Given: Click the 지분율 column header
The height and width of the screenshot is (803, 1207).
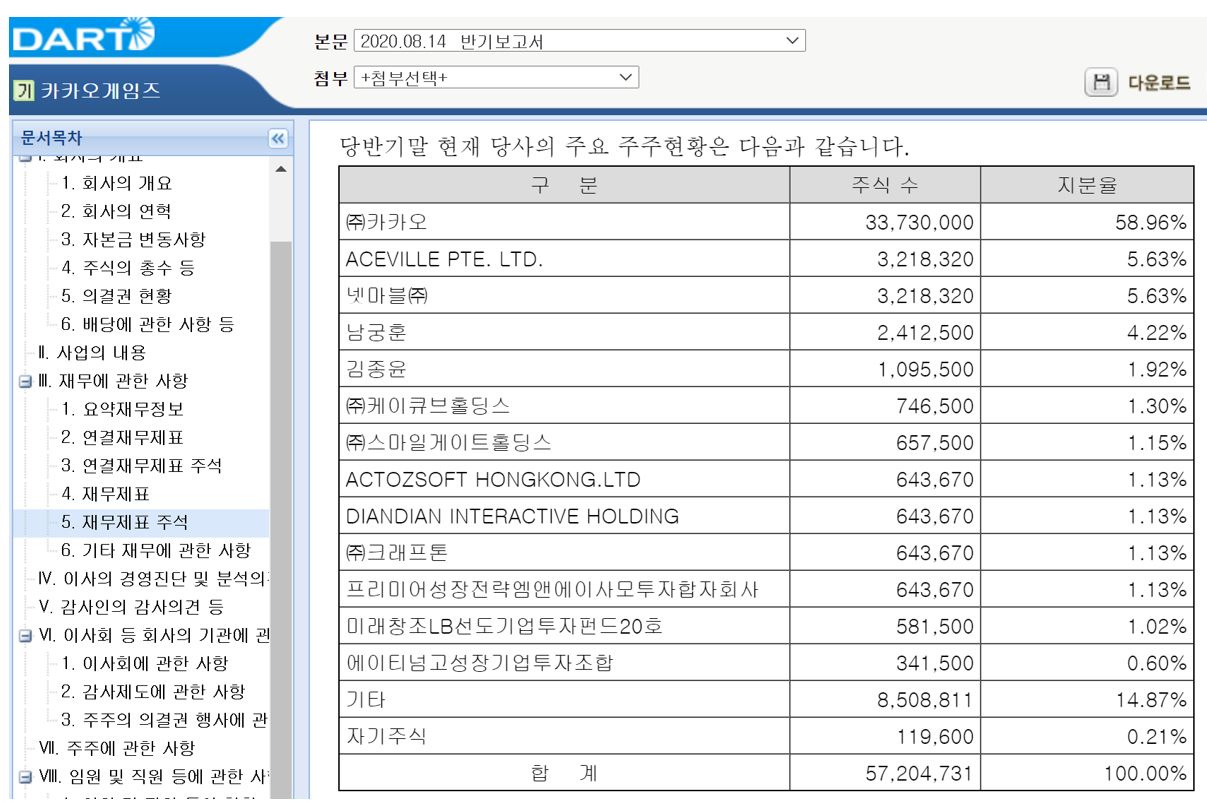Looking at the screenshot, I should tap(1086, 185).
